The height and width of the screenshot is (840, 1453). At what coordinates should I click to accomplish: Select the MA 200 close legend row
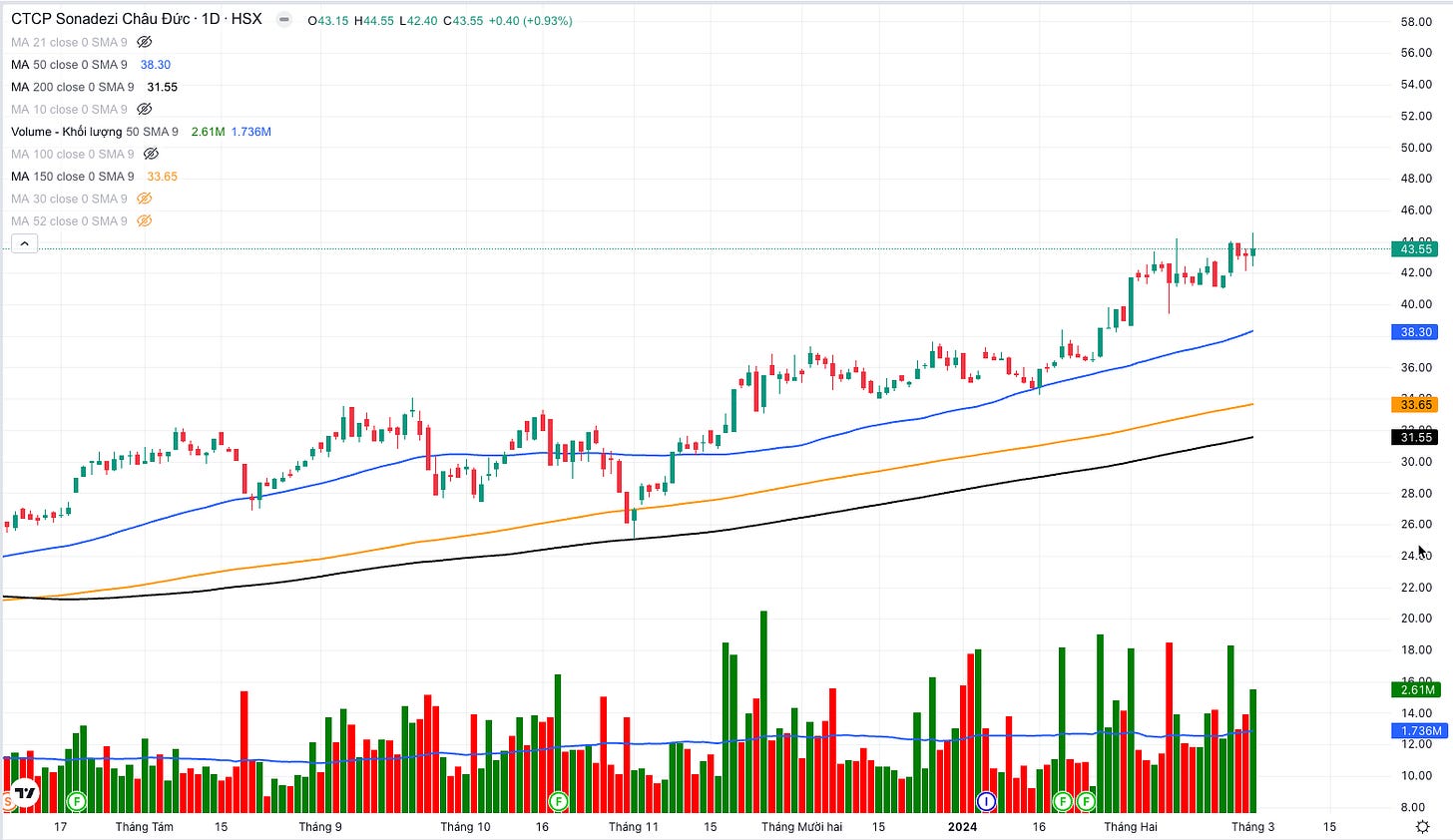94,87
